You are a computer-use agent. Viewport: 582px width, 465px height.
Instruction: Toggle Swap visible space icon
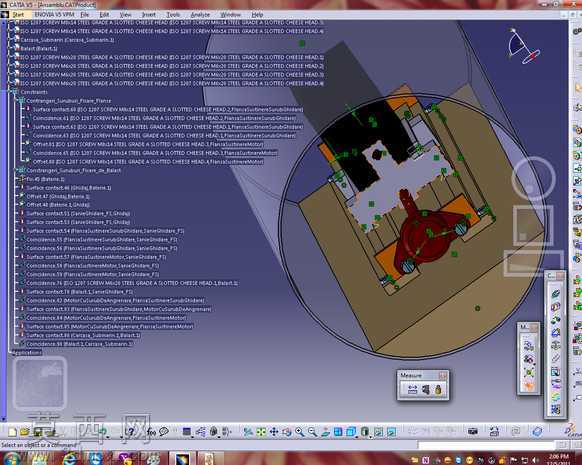tap(391, 432)
